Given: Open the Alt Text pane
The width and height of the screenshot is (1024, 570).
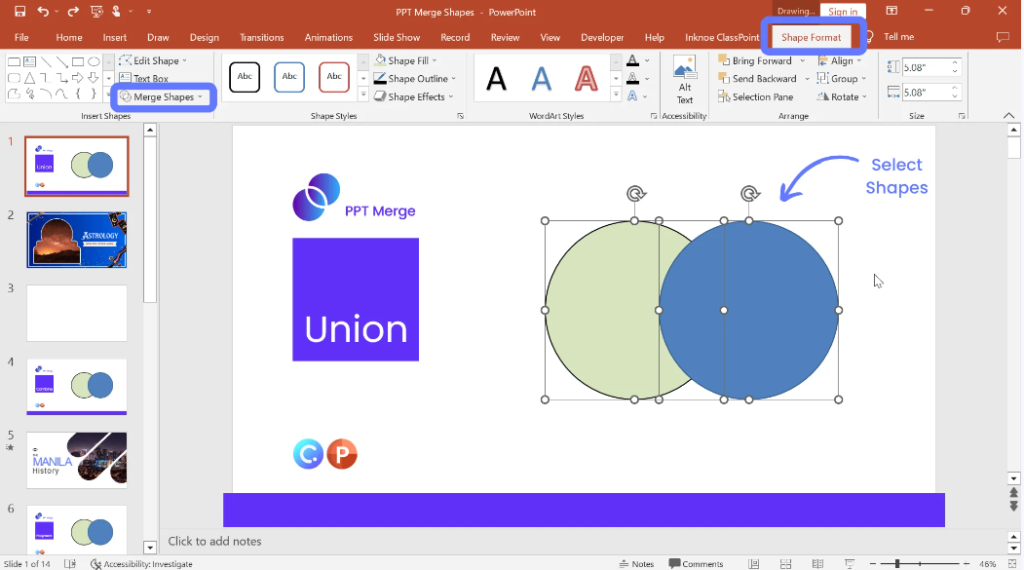Looking at the screenshot, I should pyautogui.click(x=684, y=80).
